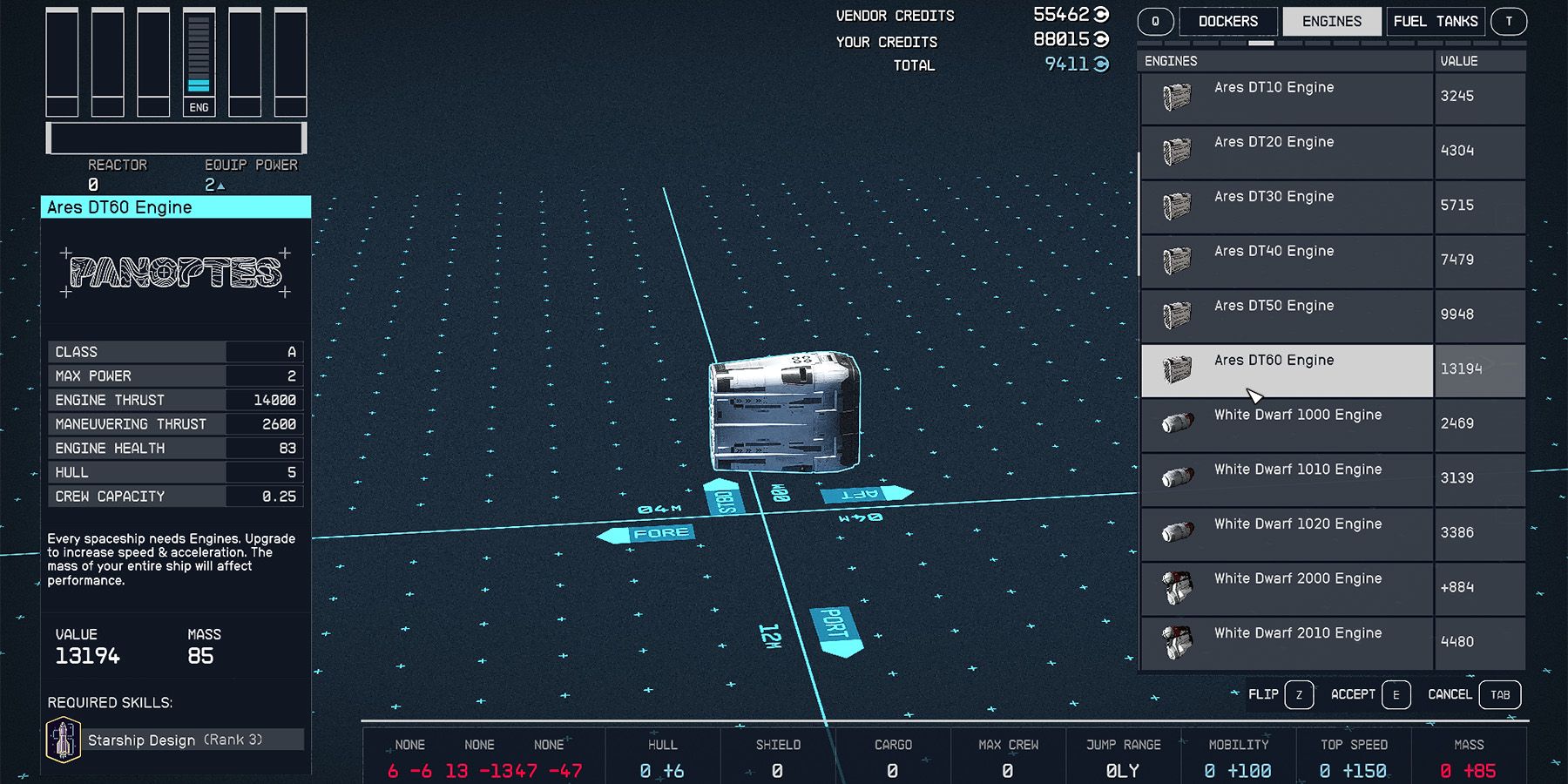Select the Ares DT50 Engine row
1568x784 pixels.
coord(1333,316)
